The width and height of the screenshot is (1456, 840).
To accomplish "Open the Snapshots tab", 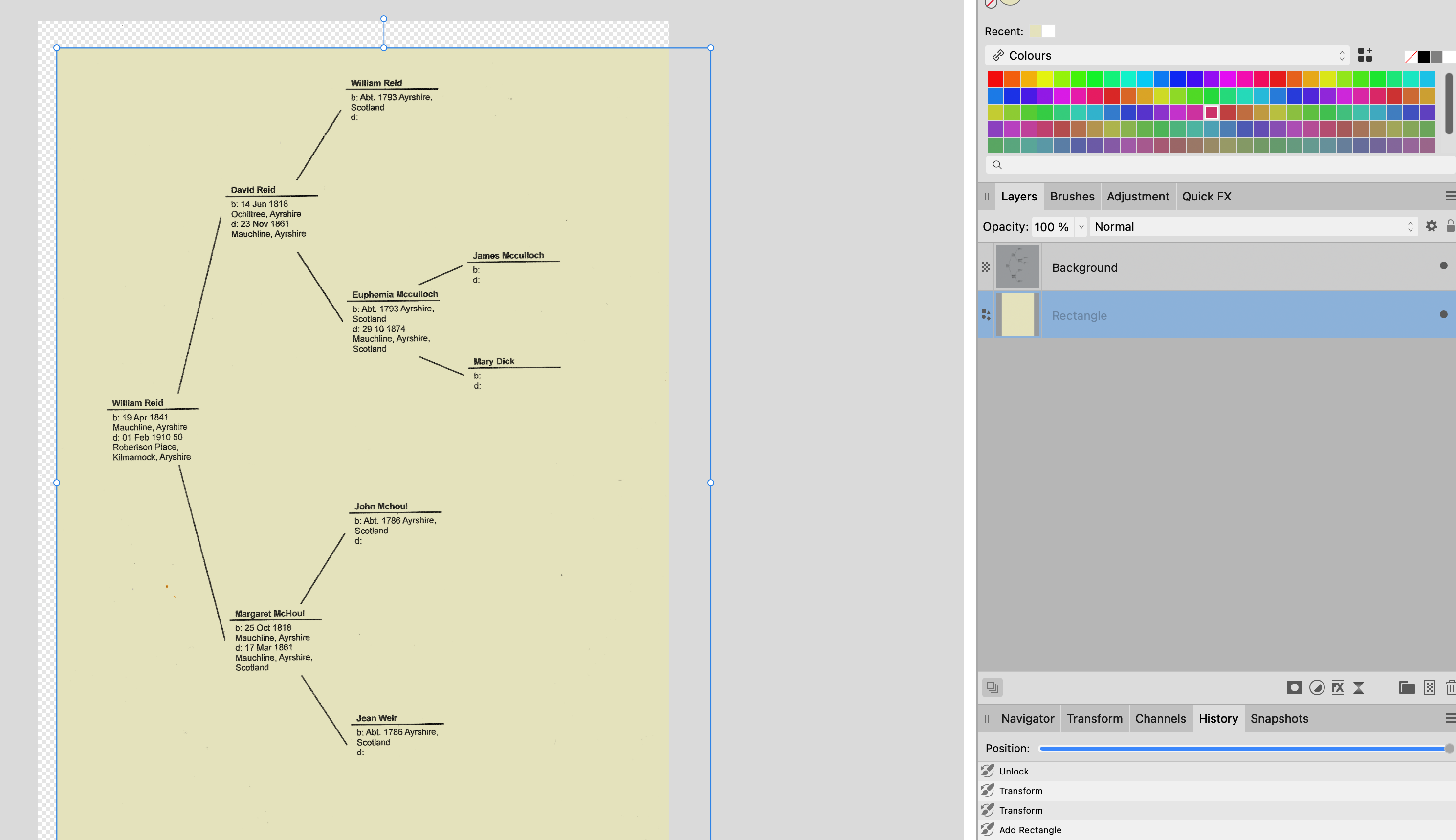I will [x=1279, y=719].
